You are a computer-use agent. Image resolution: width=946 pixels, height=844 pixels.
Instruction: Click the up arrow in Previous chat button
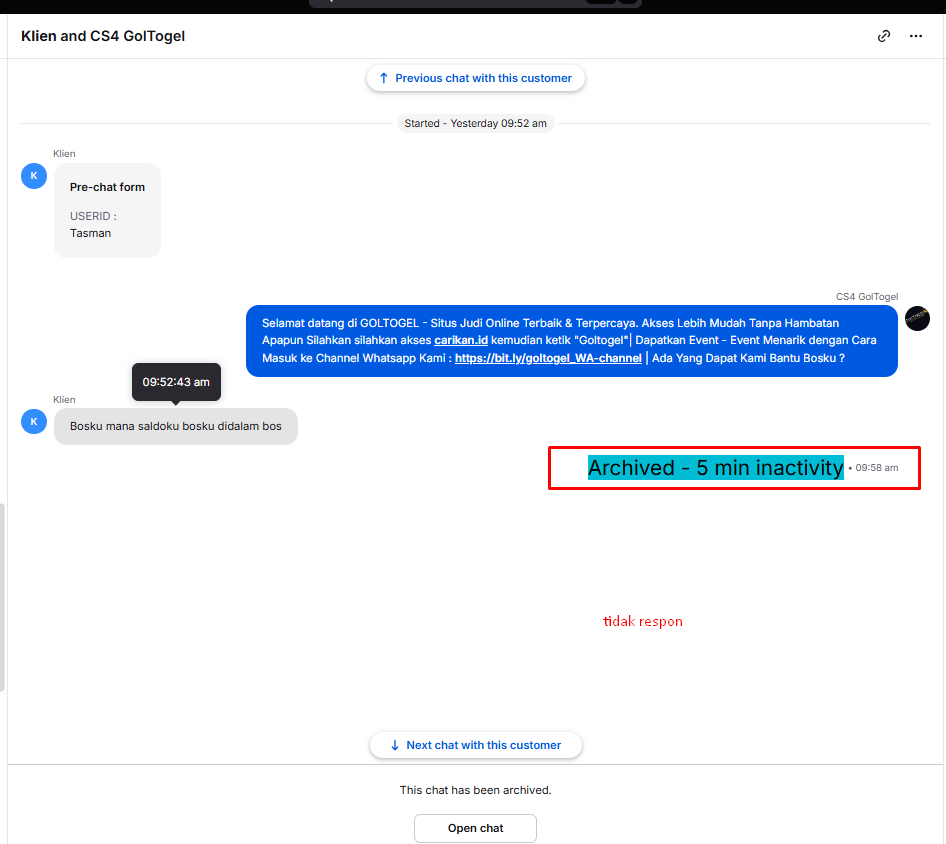click(384, 78)
